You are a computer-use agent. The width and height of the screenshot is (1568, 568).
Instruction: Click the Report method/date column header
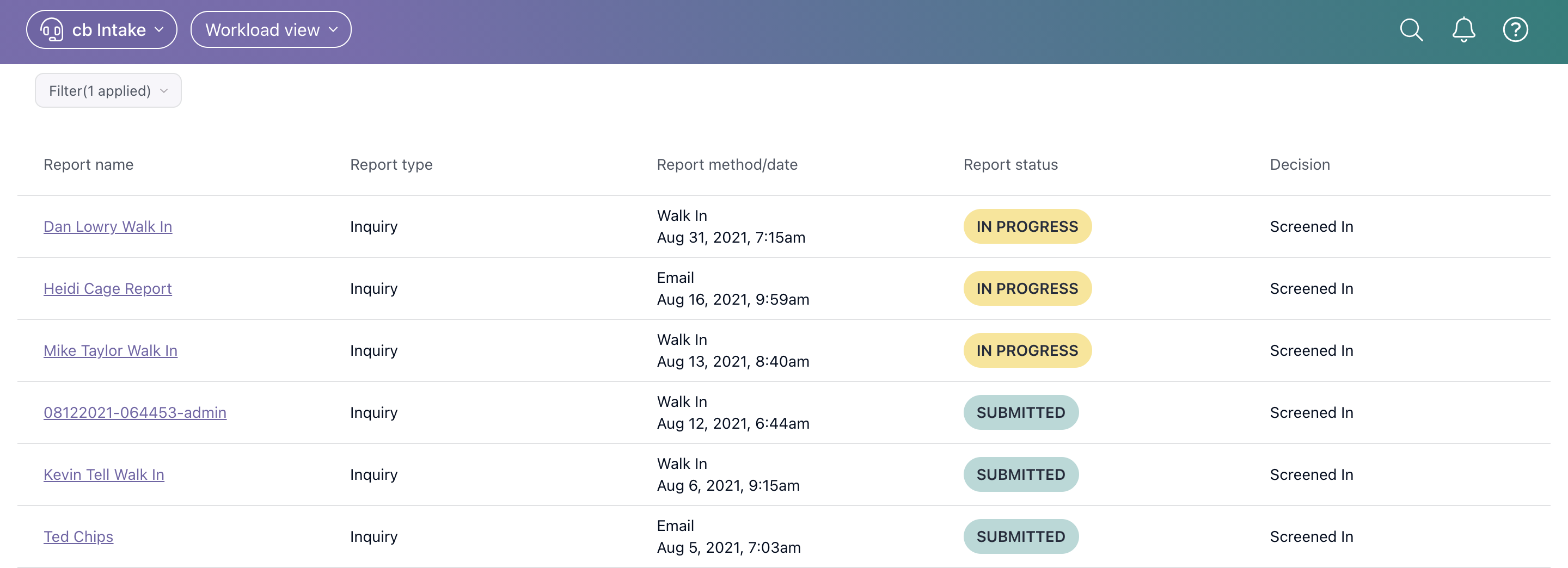click(x=727, y=164)
